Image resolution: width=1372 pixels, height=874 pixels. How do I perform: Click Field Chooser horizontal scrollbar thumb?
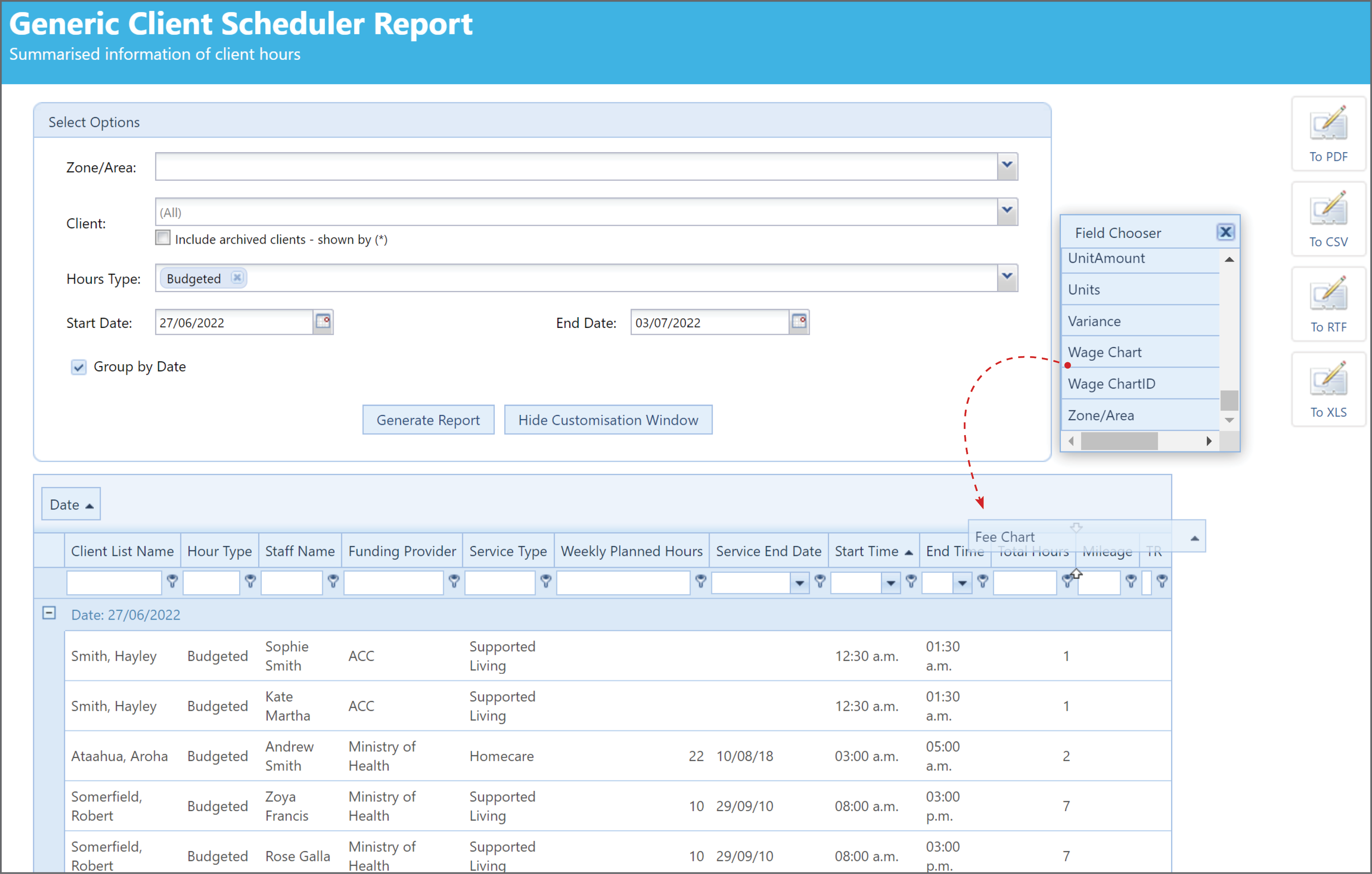[x=1119, y=441]
